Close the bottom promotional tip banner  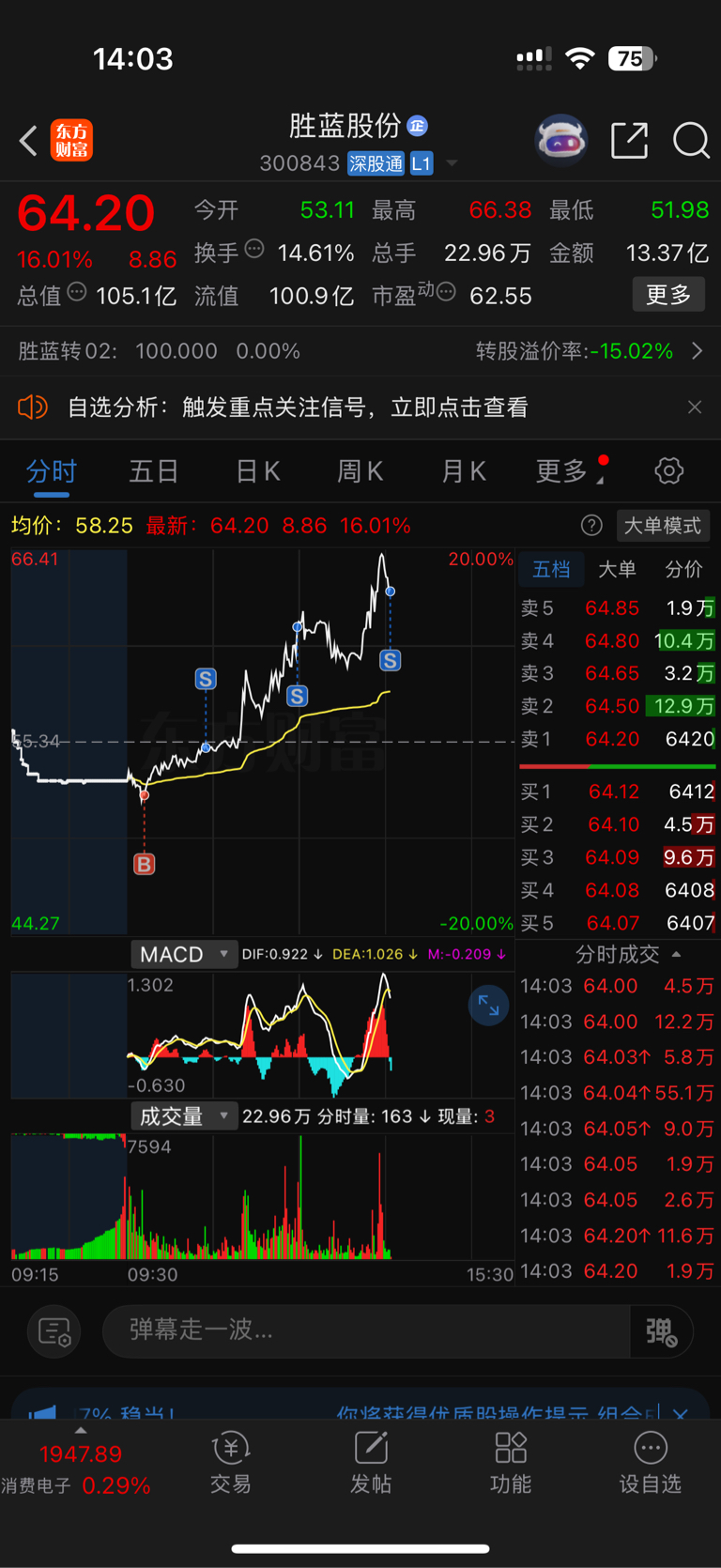click(x=682, y=1412)
